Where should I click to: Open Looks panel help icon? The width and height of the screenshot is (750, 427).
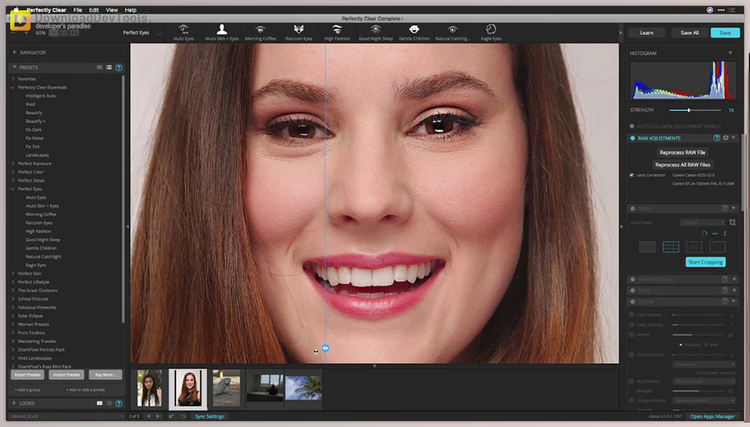click(119, 404)
